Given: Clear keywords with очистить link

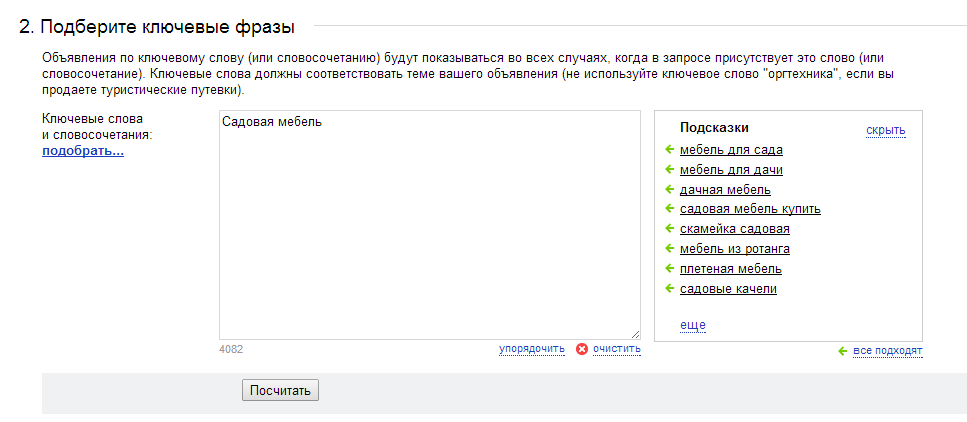Looking at the screenshot, I should click(617, 349).
